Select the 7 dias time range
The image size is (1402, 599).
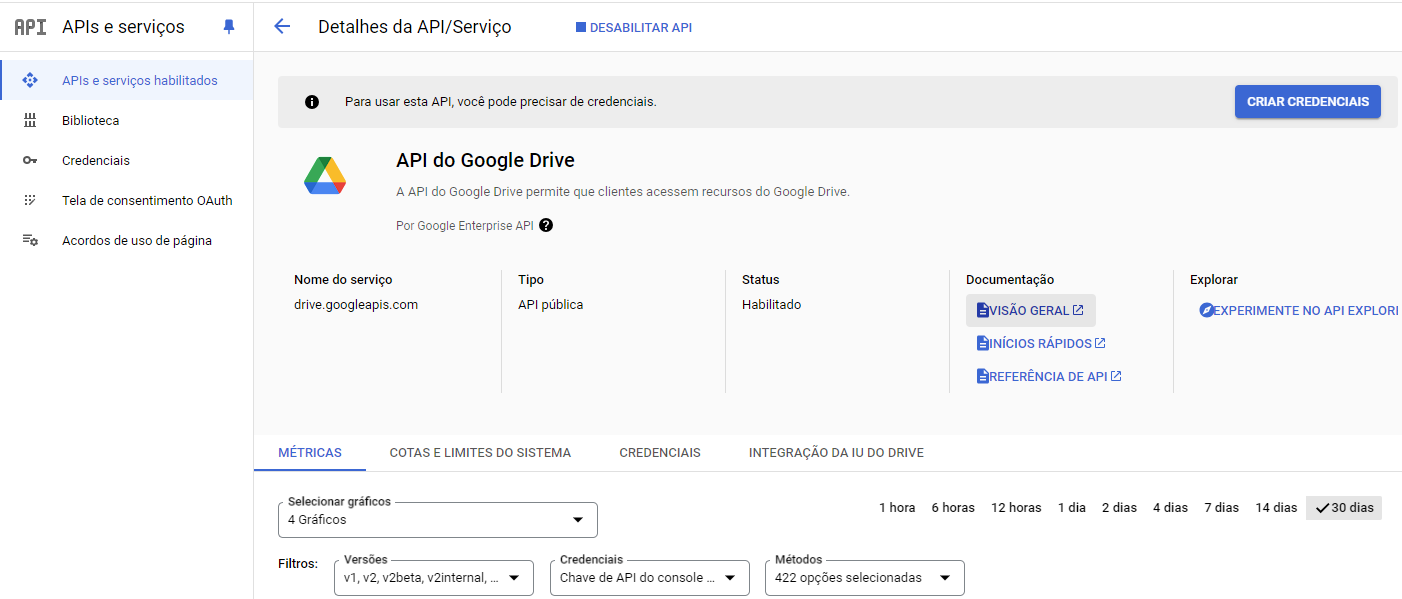click(x=1221, y=507)
